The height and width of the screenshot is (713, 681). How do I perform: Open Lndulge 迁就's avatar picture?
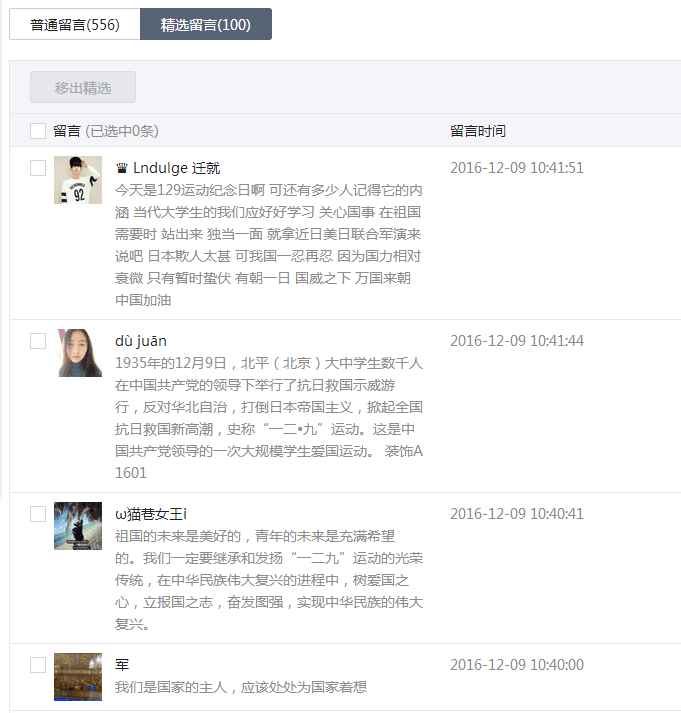pyautogui.click(x=78, y=180)
